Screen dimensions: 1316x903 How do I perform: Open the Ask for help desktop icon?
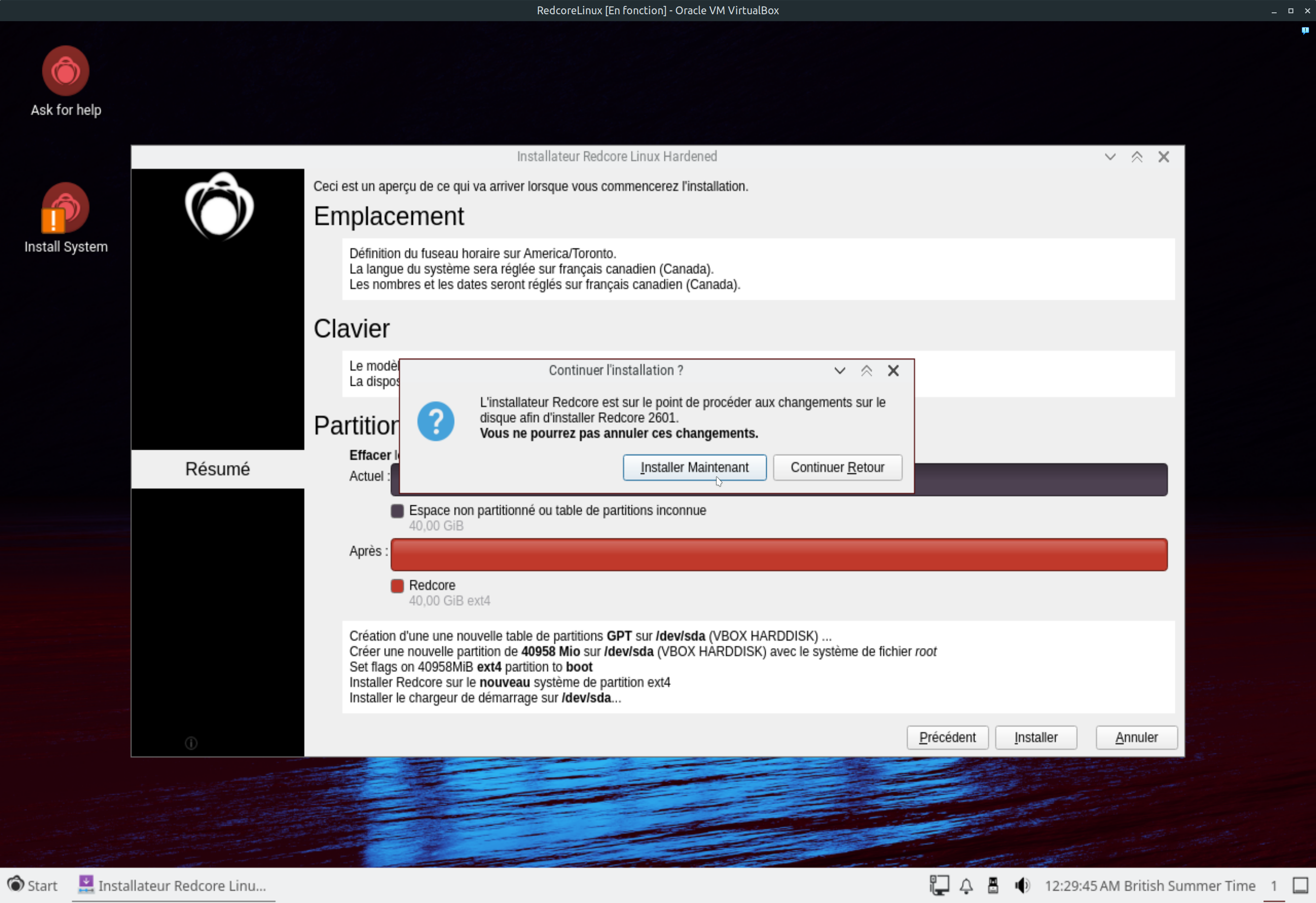(65, 71)
